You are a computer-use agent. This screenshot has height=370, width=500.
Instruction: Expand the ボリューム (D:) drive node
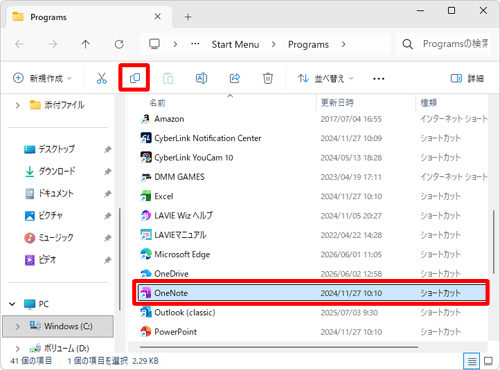tap(18, 349)
